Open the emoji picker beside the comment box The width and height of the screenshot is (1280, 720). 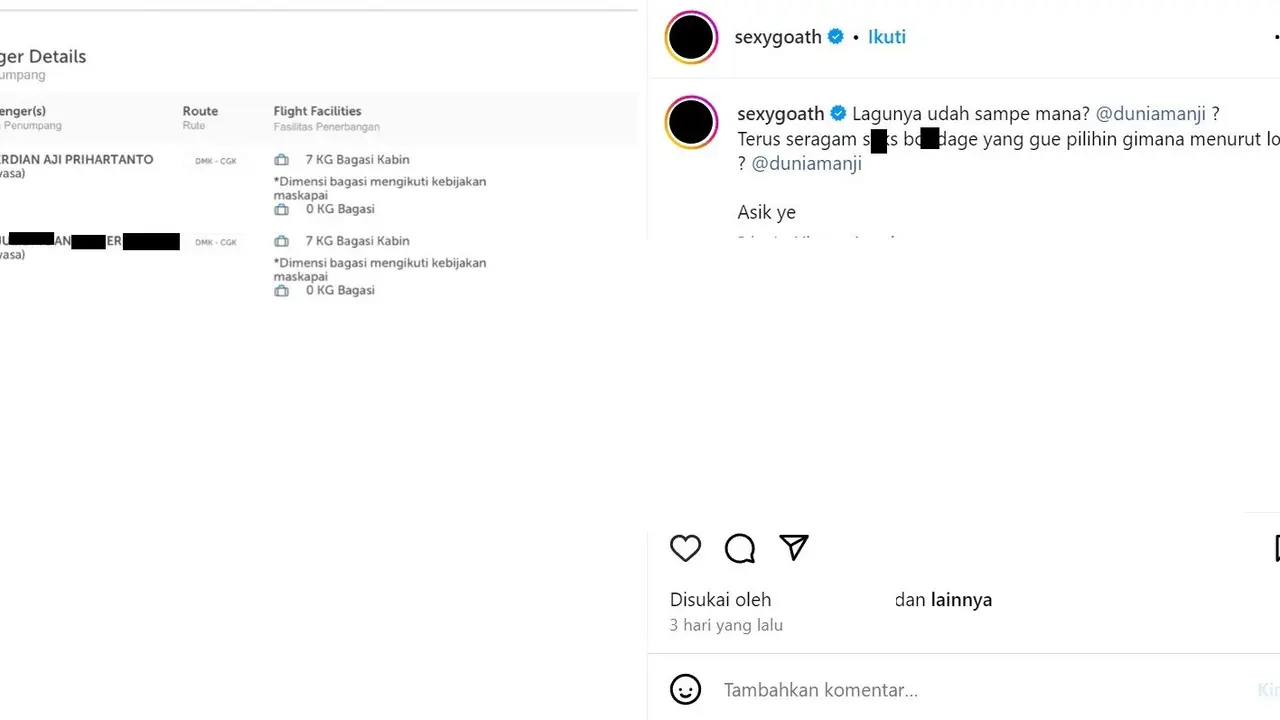tap(685, 689)
